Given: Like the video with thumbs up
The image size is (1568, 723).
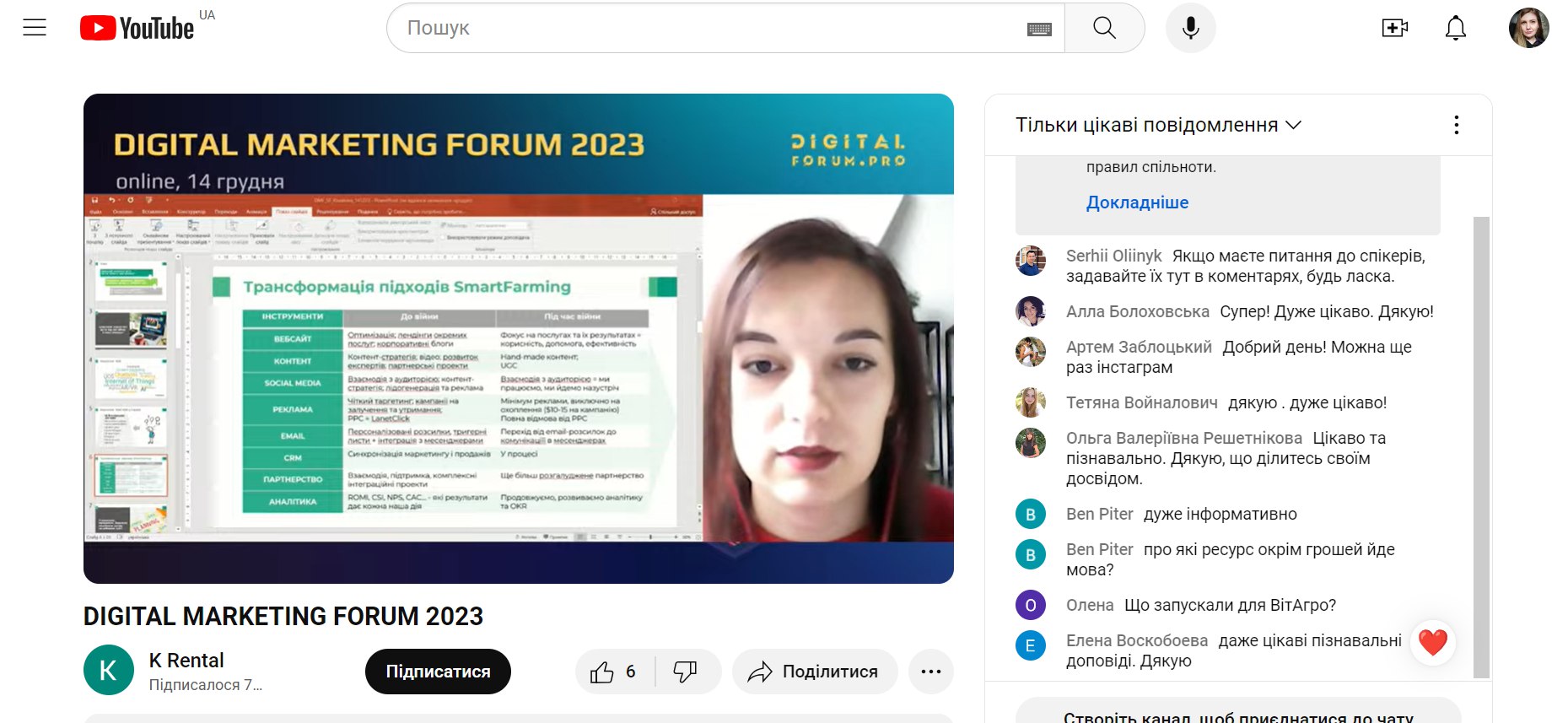Looking at the screenshot, I should click(x=602, y=672).
